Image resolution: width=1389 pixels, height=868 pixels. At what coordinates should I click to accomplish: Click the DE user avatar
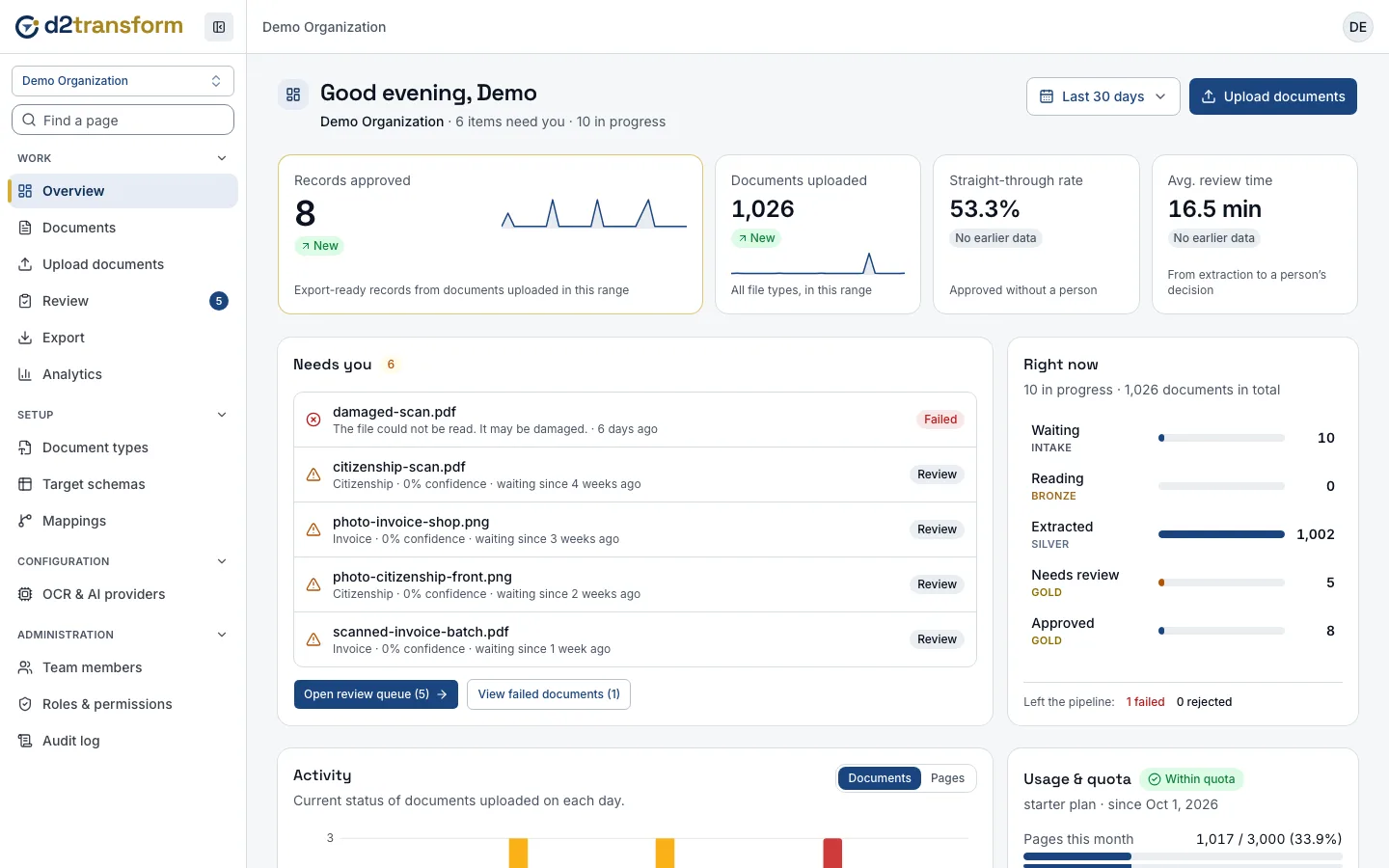point(1358,27)
